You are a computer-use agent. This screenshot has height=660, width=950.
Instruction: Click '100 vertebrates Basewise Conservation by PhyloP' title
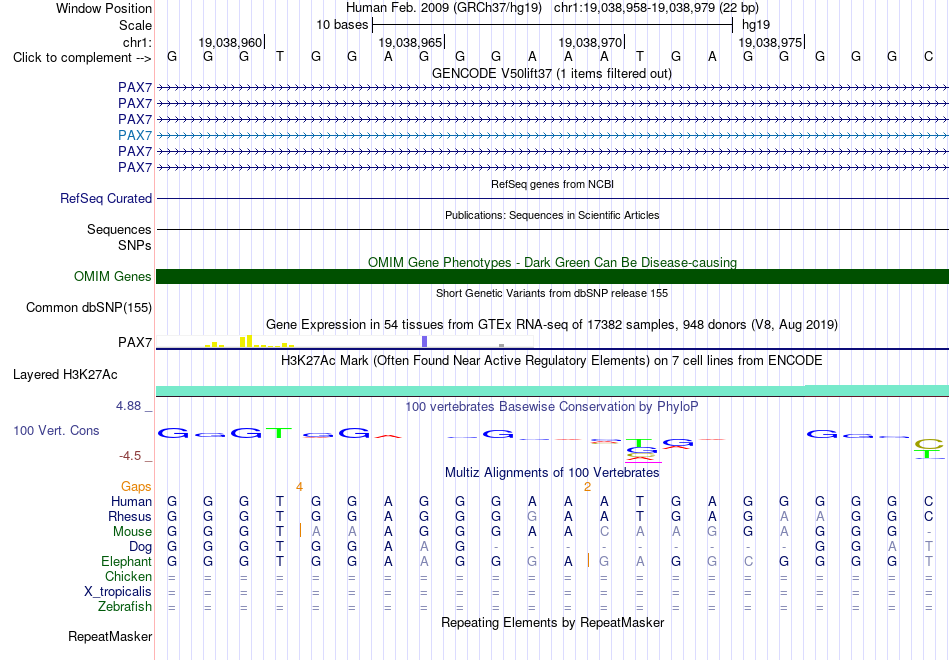point(552,407)
